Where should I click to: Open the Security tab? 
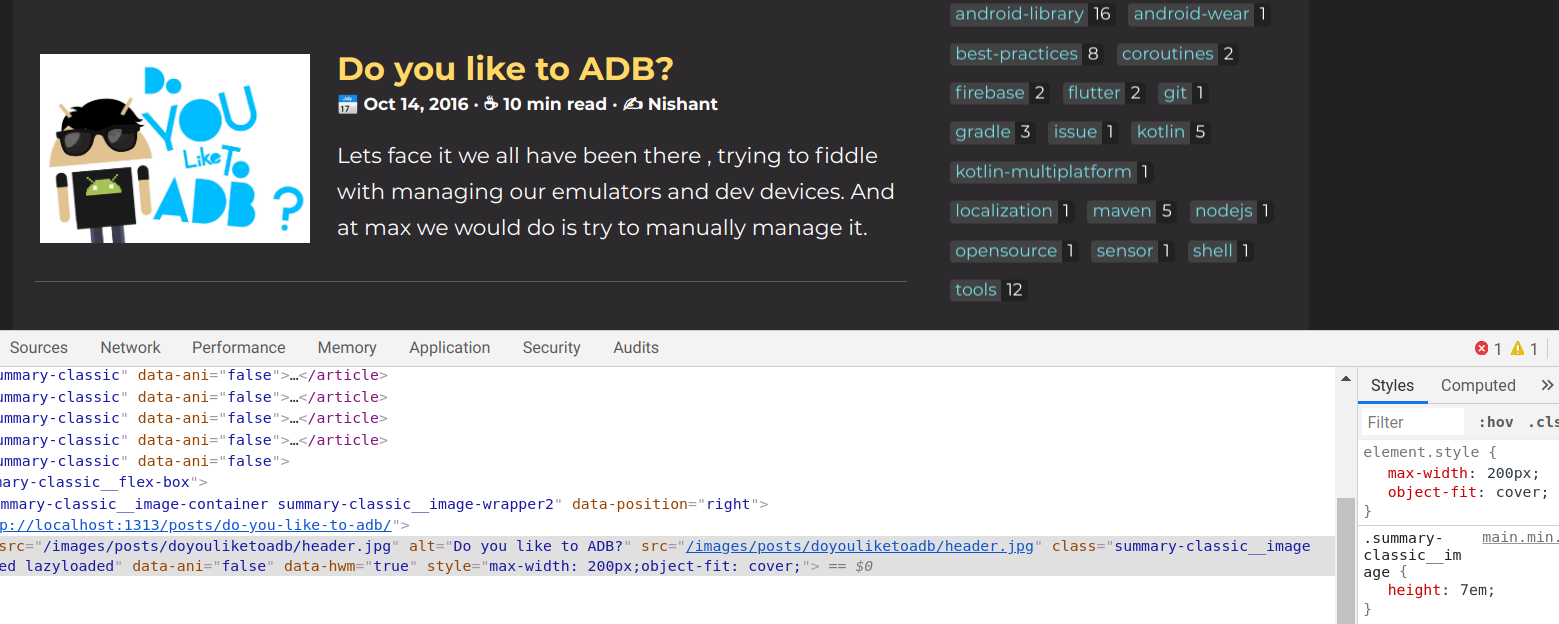point(551,348)
